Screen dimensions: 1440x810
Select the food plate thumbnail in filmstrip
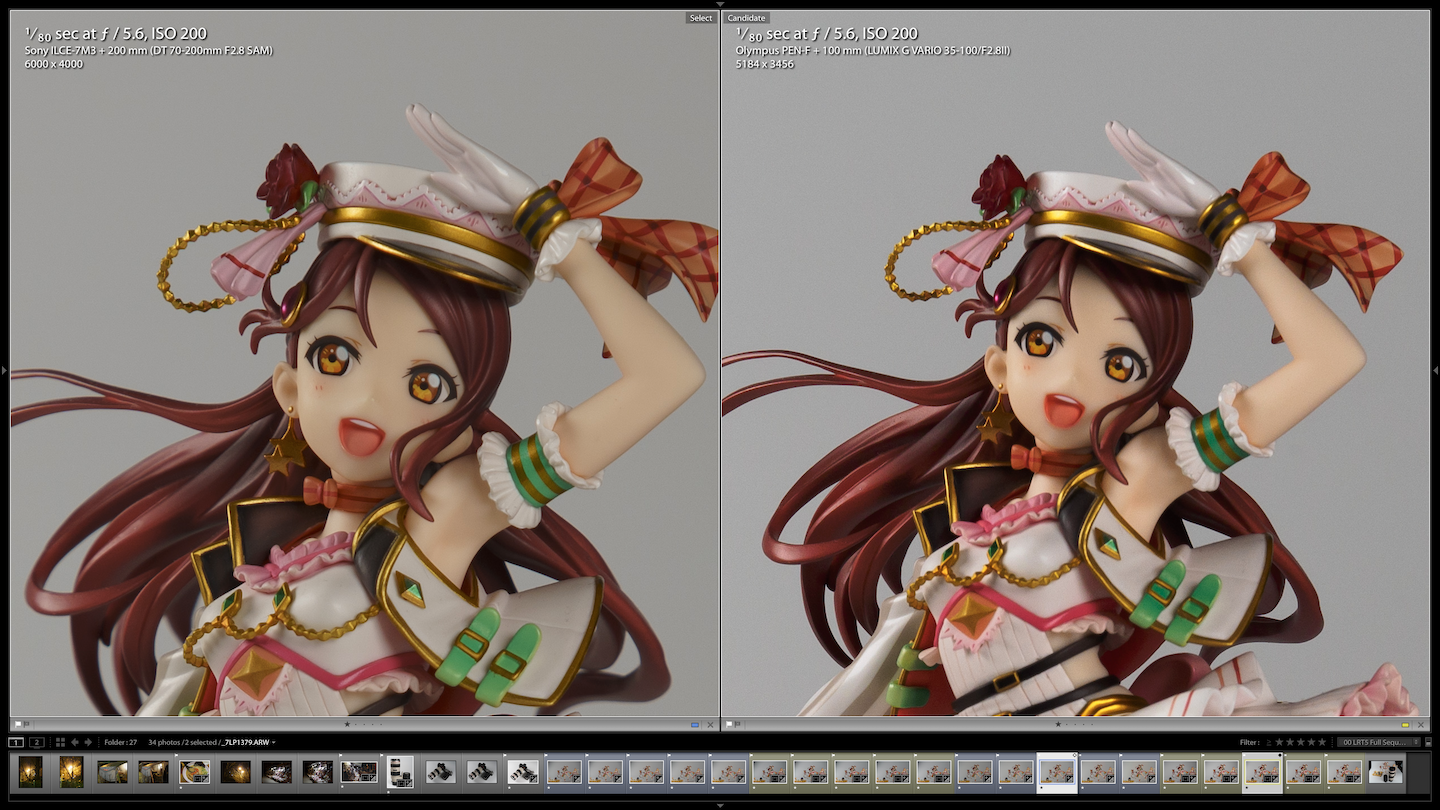coord(194,772)
